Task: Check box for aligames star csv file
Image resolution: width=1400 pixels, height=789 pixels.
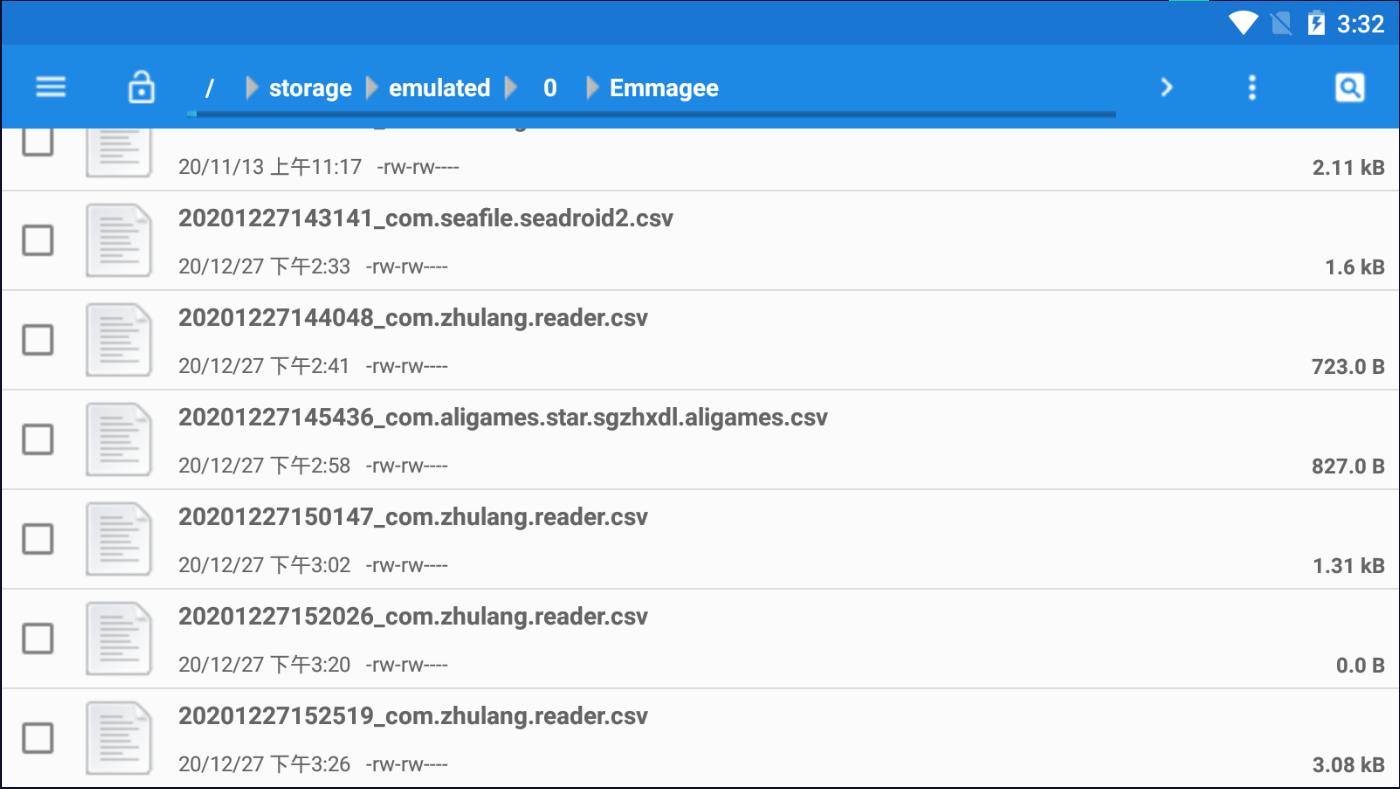Action: tap(38, 439)
